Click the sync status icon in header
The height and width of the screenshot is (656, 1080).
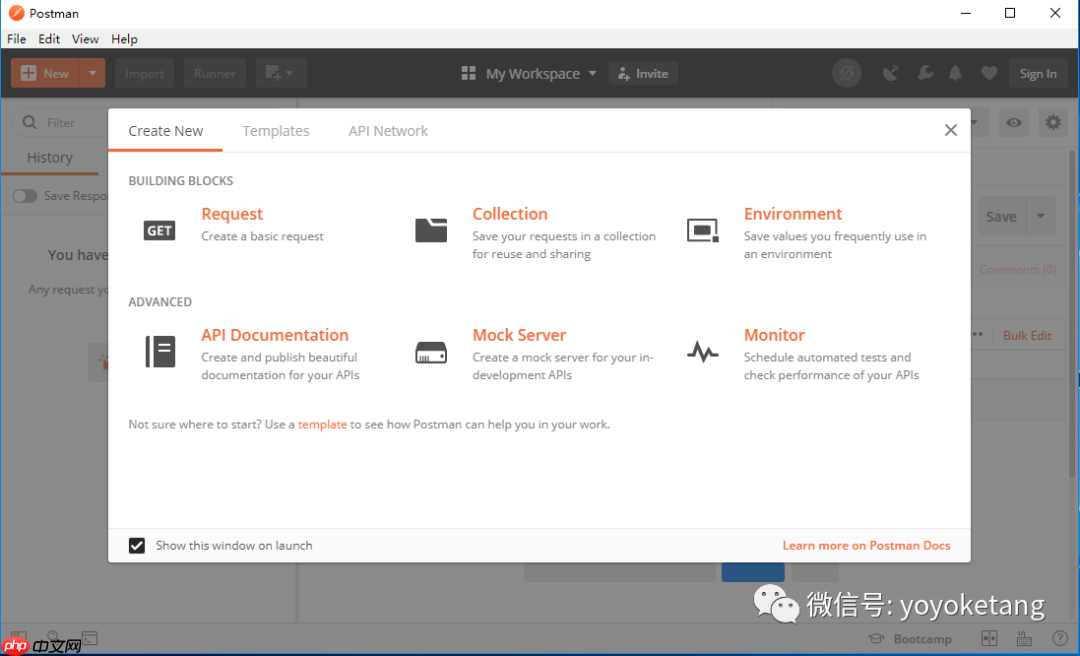click(x=847, y=73)
